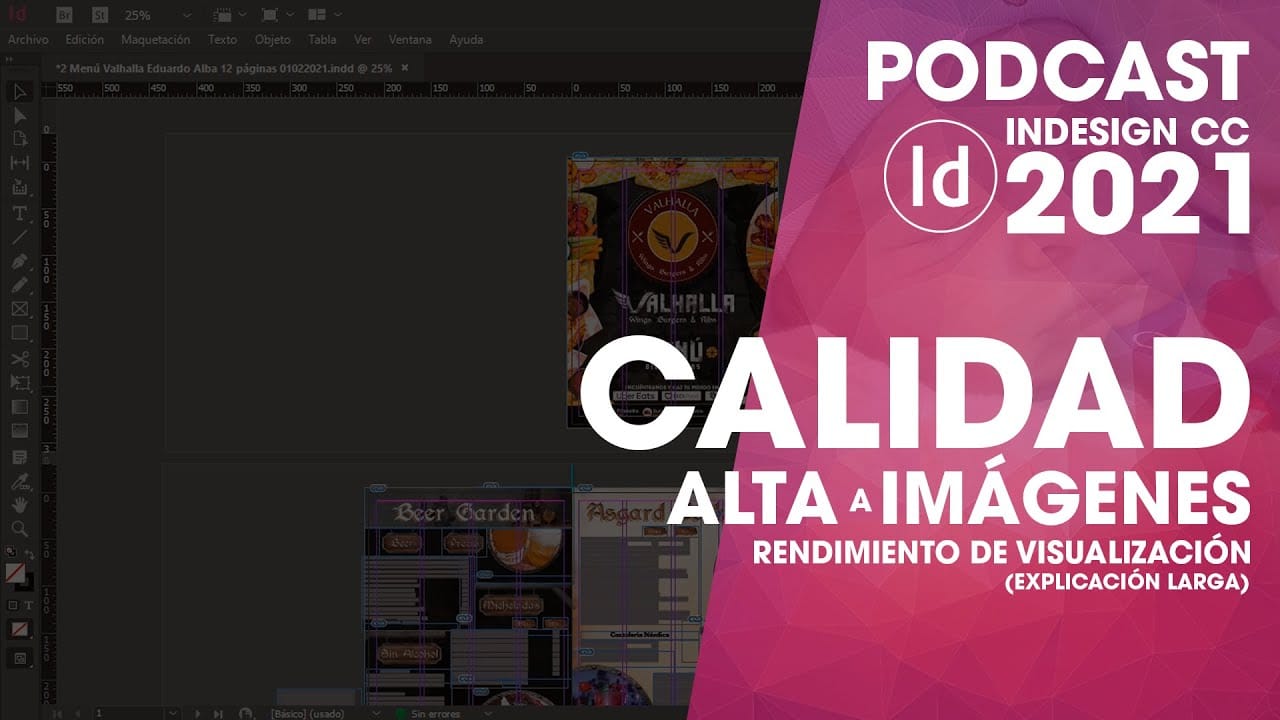Activate the Pen tool

coord(19,261)
